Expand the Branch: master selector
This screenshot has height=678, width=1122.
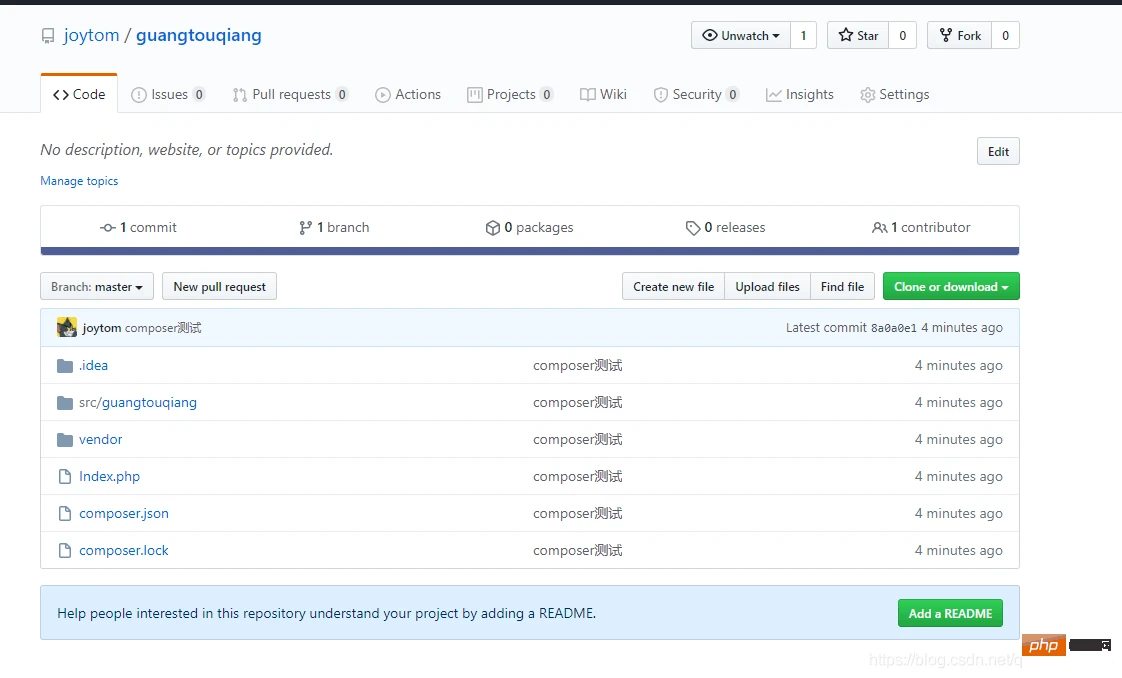point(97,287)
